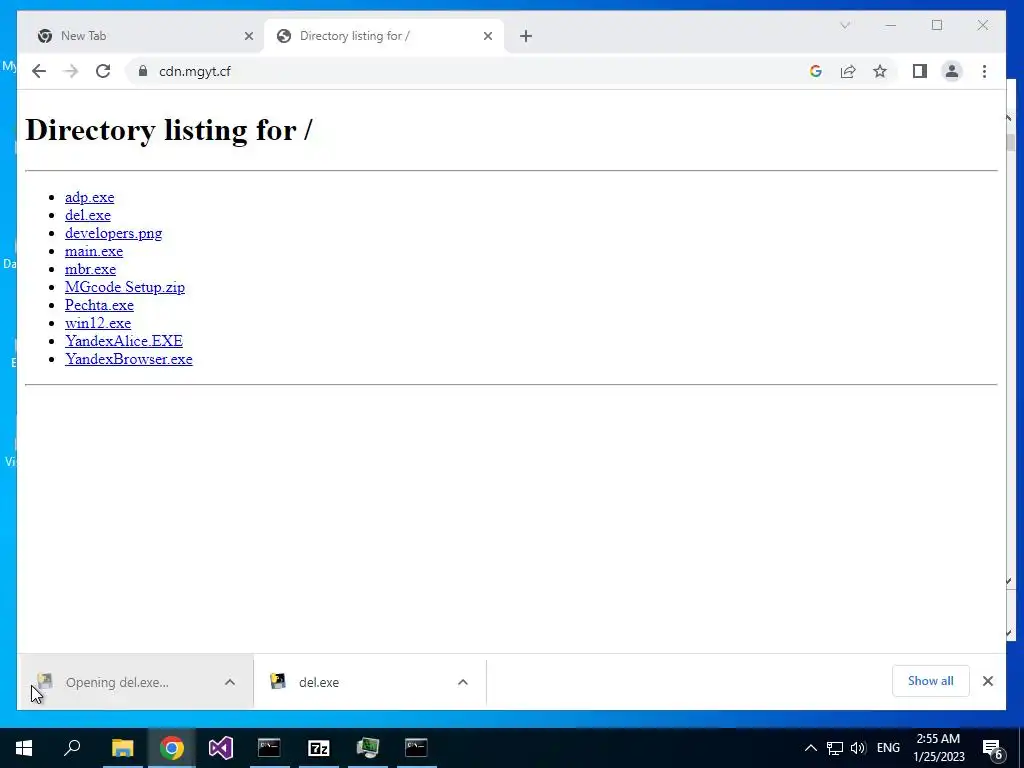Image resolution: width=1024 pixels, height=768 pixels.
Task: Click the win12.exe link
Action: (x=98, y=323)
